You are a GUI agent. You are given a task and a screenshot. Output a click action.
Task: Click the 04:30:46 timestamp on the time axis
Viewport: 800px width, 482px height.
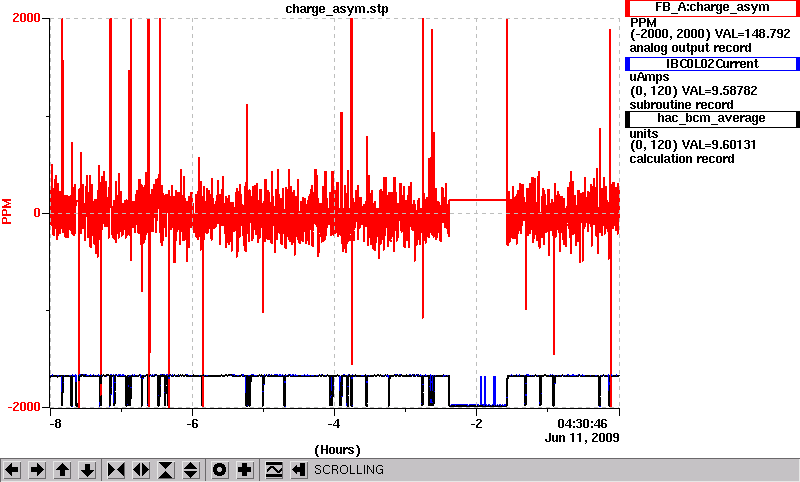pos(582,424)
